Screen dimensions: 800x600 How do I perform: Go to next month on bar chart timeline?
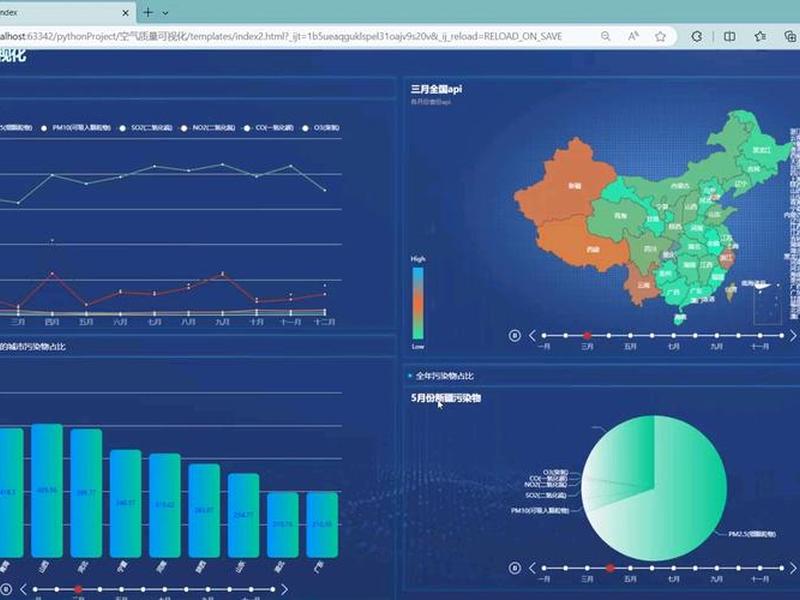pyautogui.click(x=284, y=589)
